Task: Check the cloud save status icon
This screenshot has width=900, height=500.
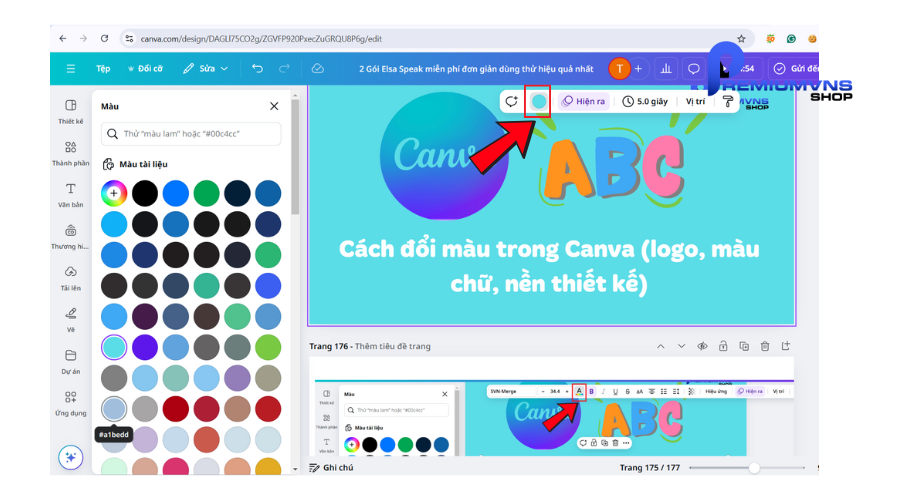Action: tap(317, 68)
